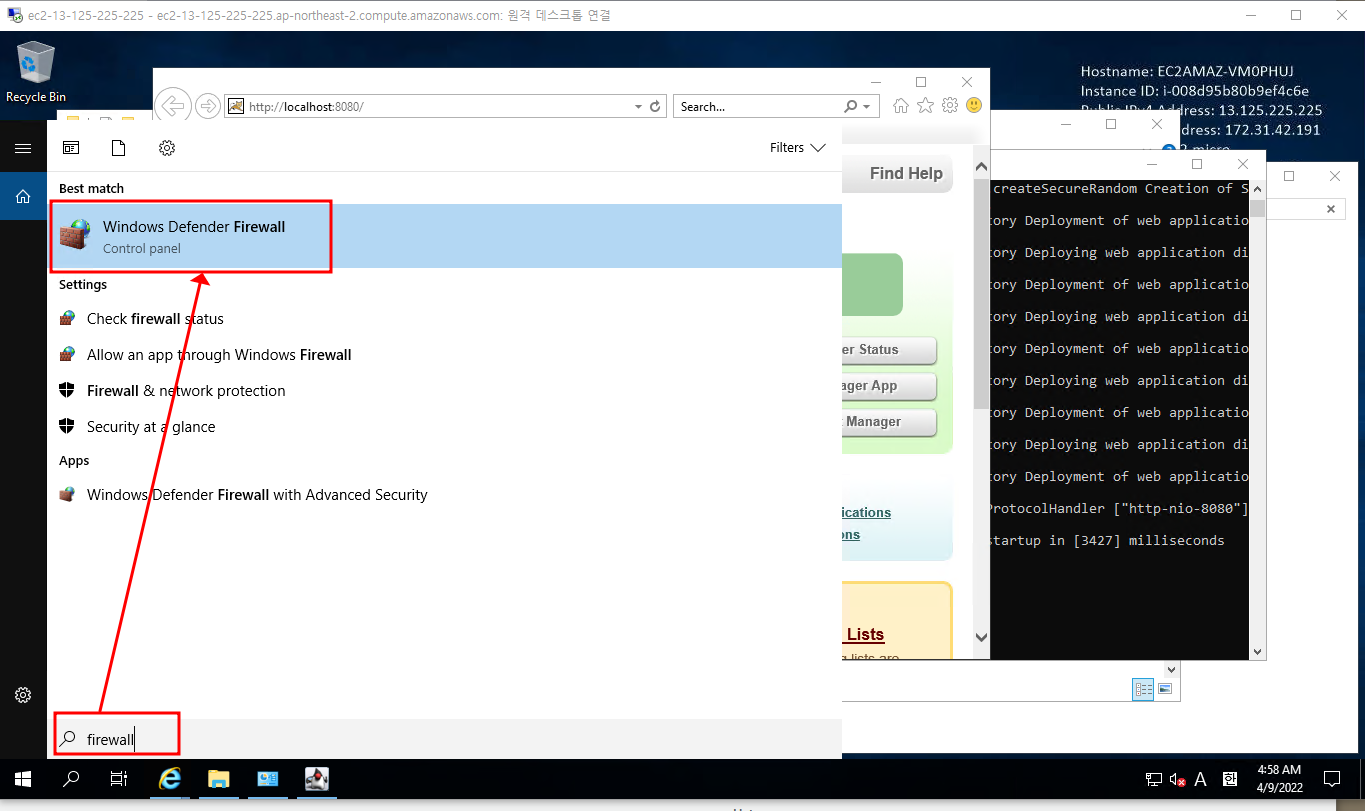This screenshot has width=1365, height=811.
Task: Open File Explorer from the taskbar
Action: [x=219, y=779]
